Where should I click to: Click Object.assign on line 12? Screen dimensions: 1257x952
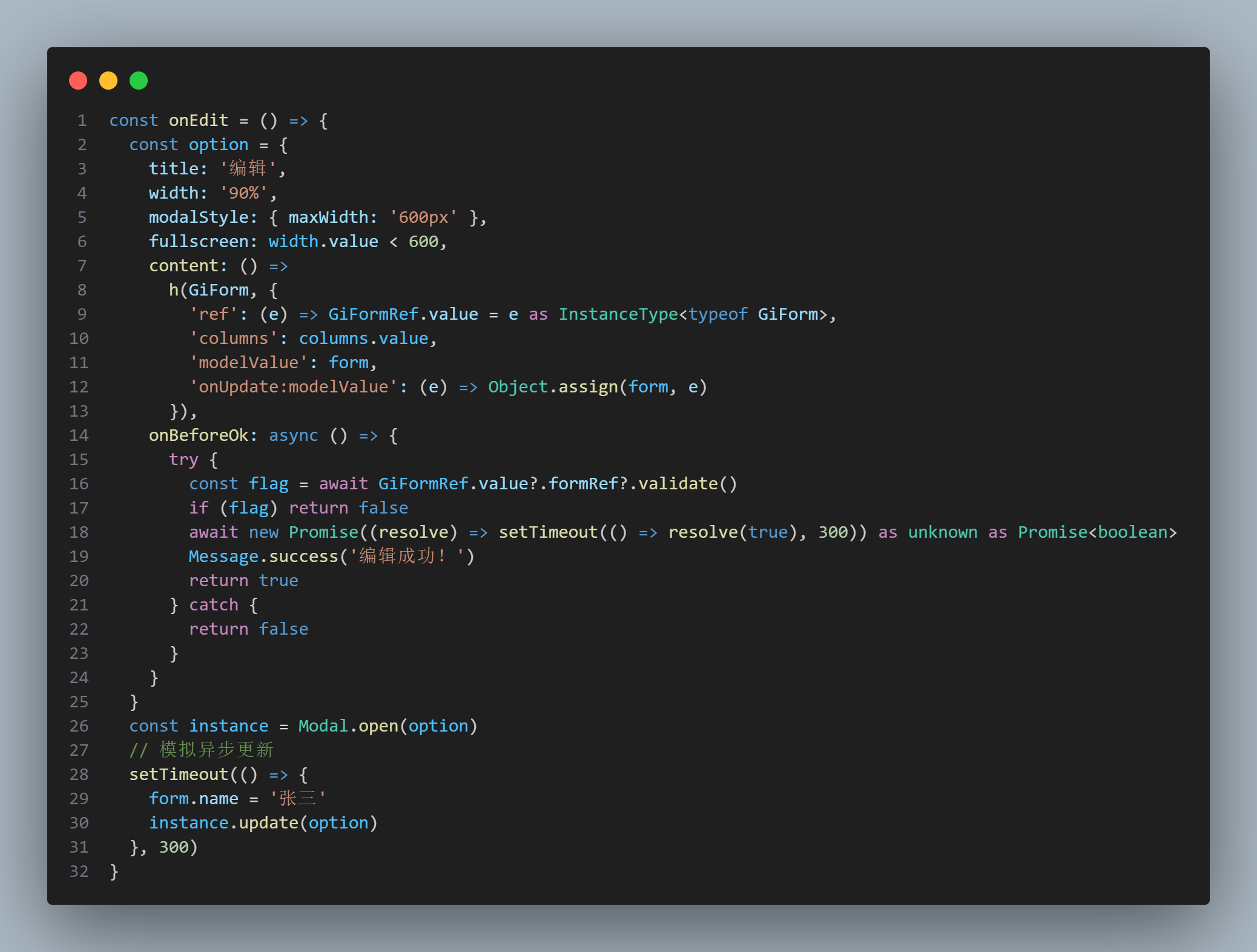coord(553,387)
